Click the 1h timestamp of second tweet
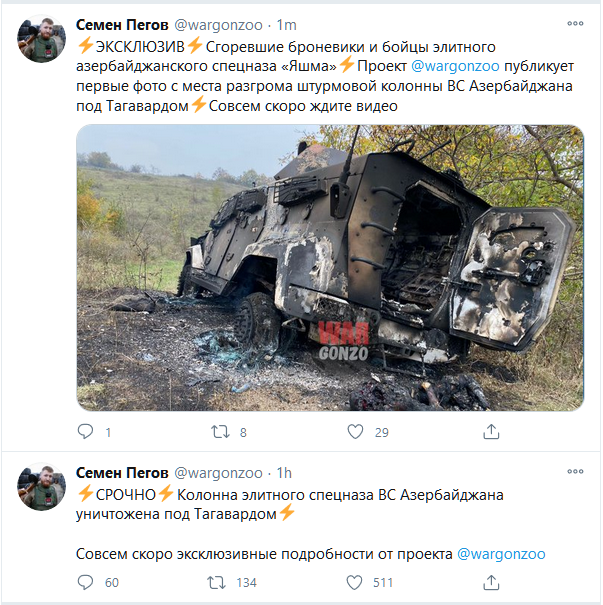Image resolution: width=603 pixels, height=605 pixels. coord(284,473)
